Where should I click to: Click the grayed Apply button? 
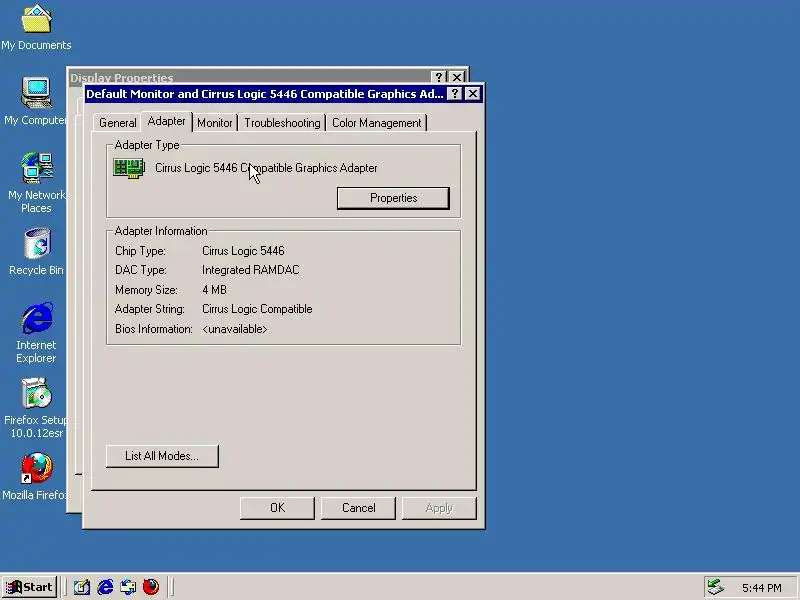(439, 508)
